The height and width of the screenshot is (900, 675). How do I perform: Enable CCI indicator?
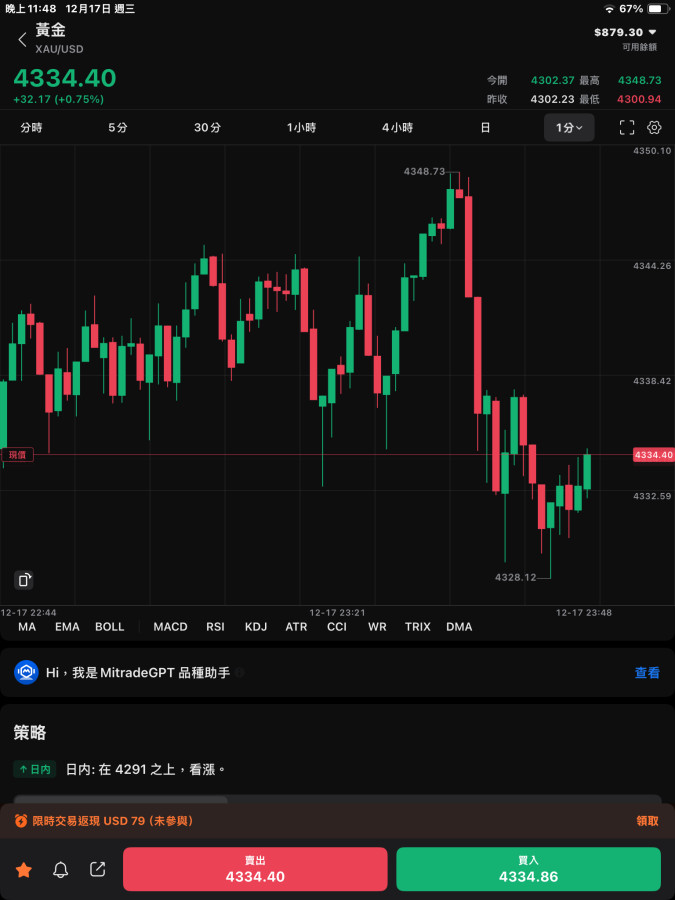coord(337,627)
